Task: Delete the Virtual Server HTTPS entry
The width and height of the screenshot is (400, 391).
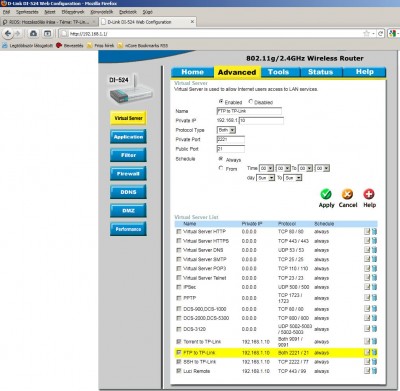Action: [374, 241]
